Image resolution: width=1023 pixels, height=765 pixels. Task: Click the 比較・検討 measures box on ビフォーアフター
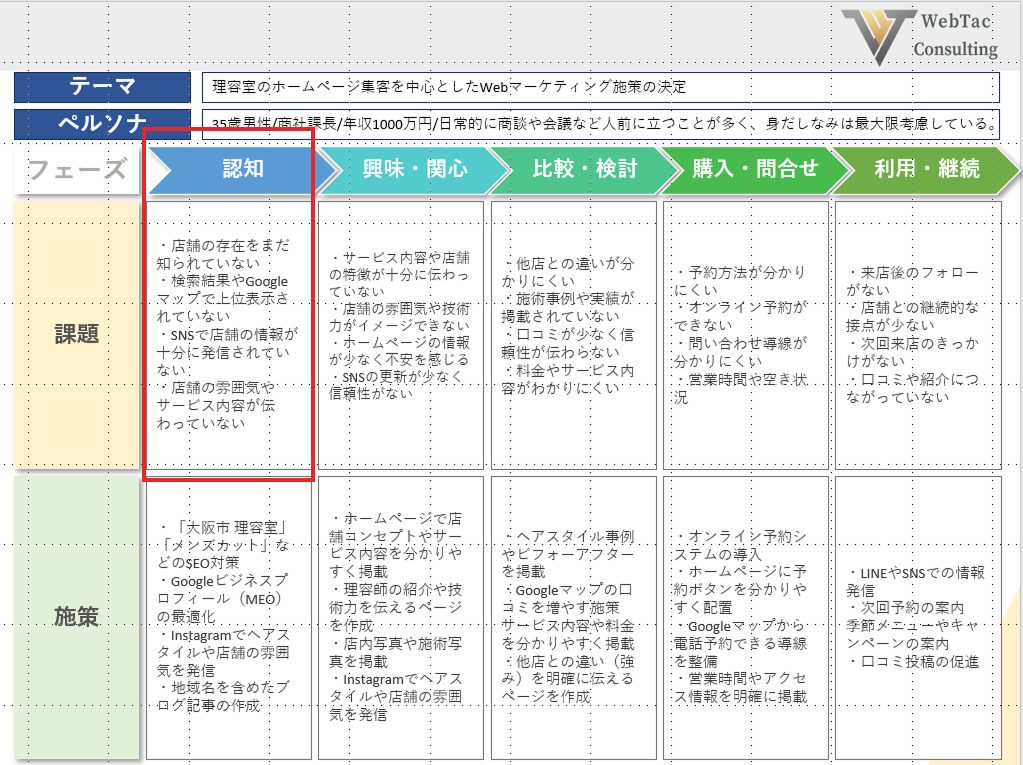click(x=573, y=617)
